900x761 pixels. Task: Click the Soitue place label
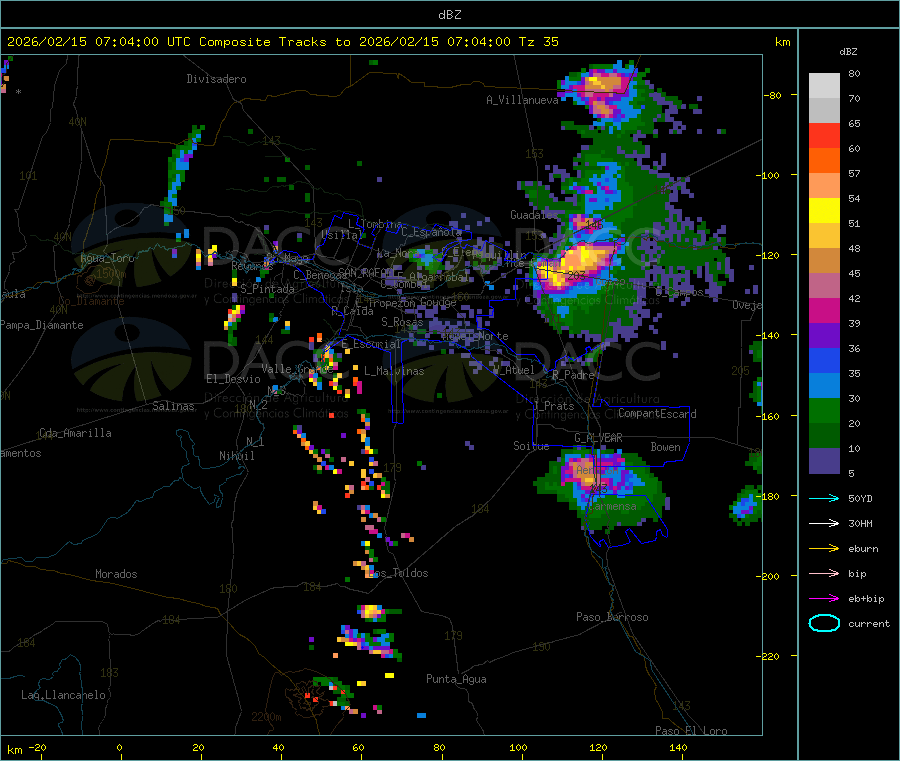coord(531,446)
